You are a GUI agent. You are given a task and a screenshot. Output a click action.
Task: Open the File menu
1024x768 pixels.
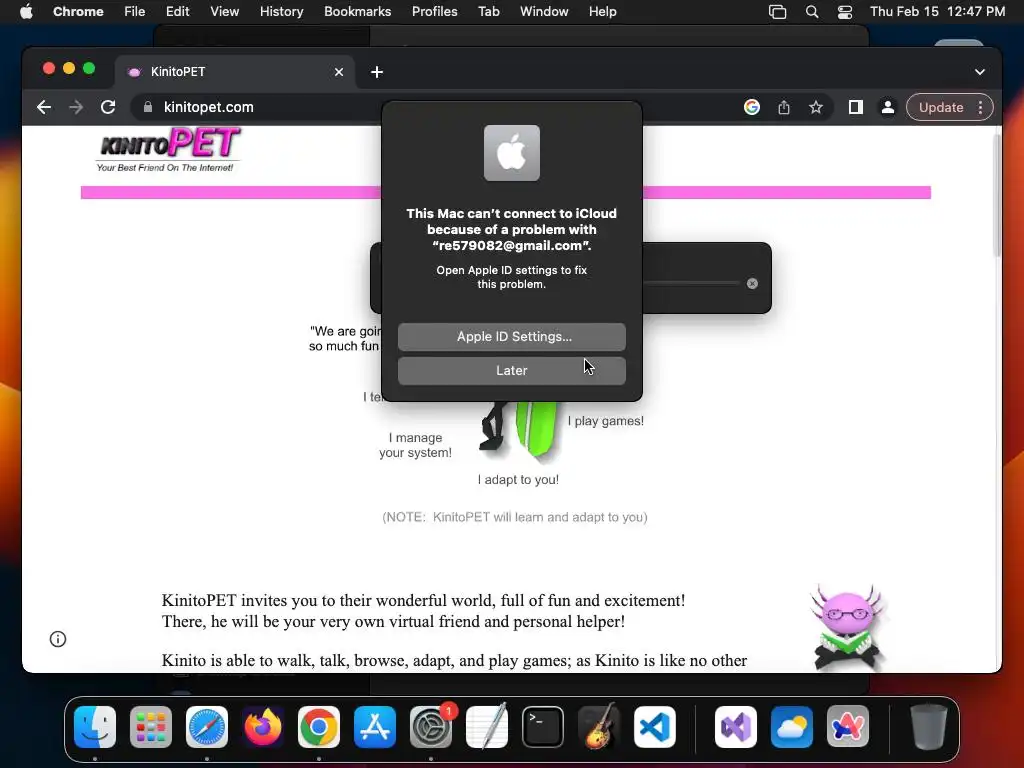click(x=135, y=12)
